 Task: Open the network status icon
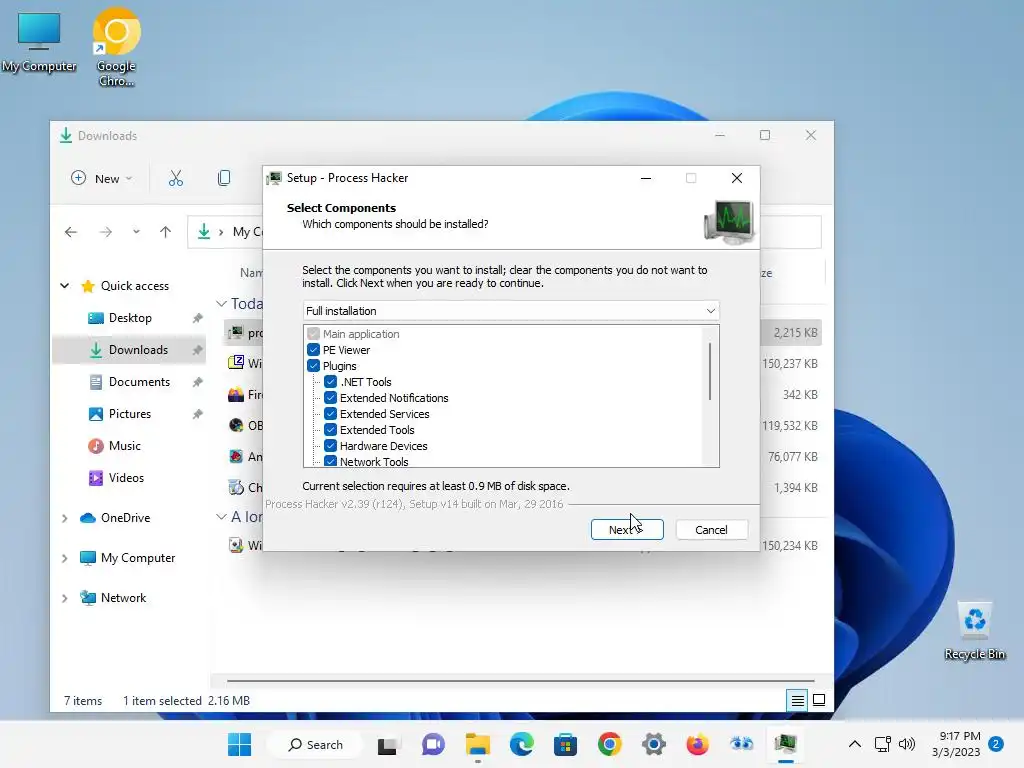[883, 744]
